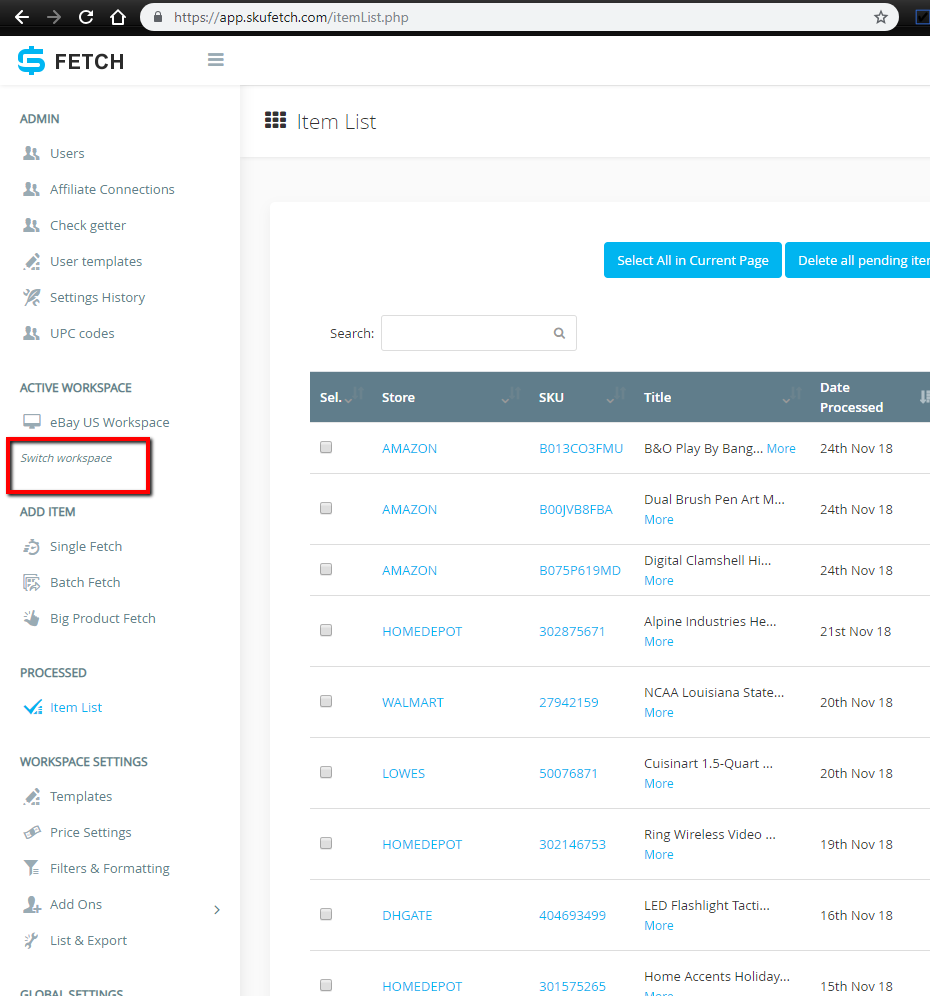Go to browser home icon
Image resolution: width=930 pixels, height=996 pixels.
point(118,17)
